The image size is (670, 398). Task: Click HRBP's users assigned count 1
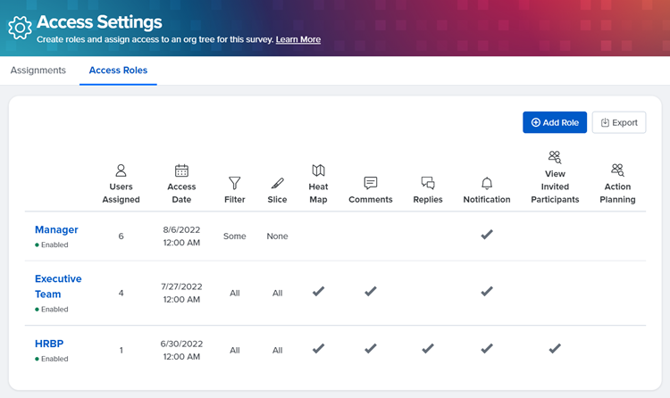pos(121,350)
